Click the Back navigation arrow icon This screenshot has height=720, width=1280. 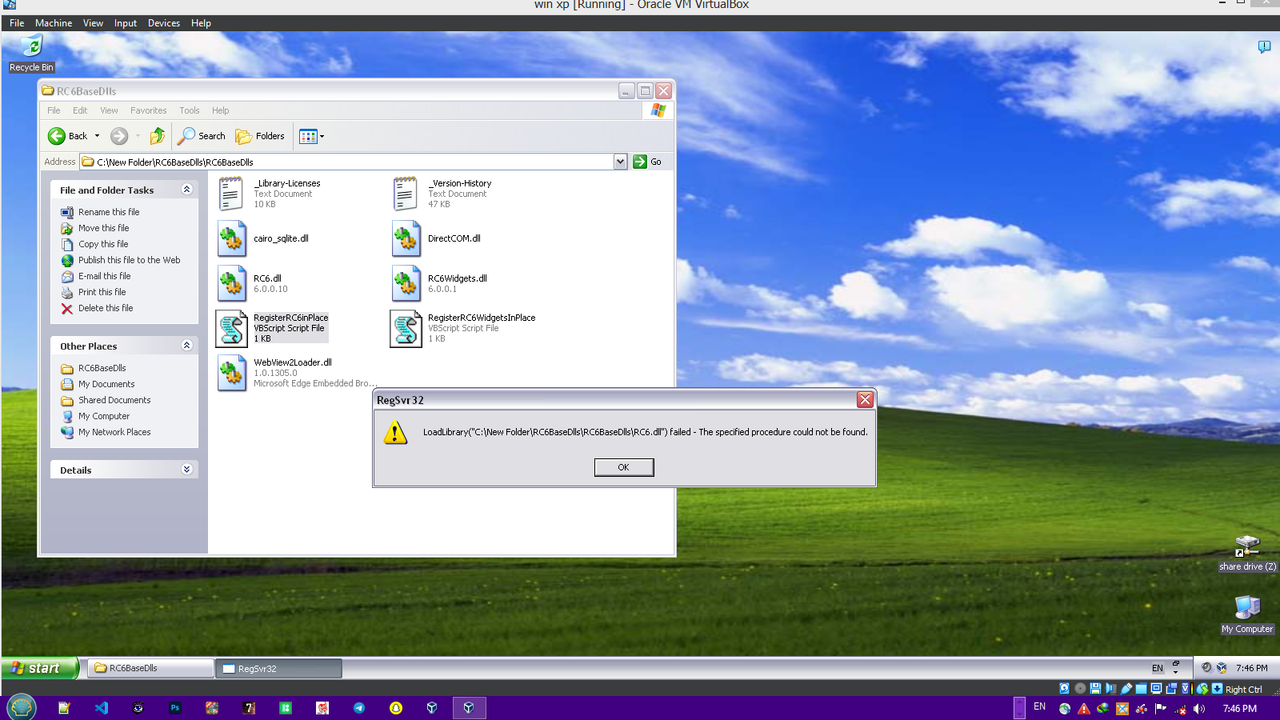click(x=57, y=136)
